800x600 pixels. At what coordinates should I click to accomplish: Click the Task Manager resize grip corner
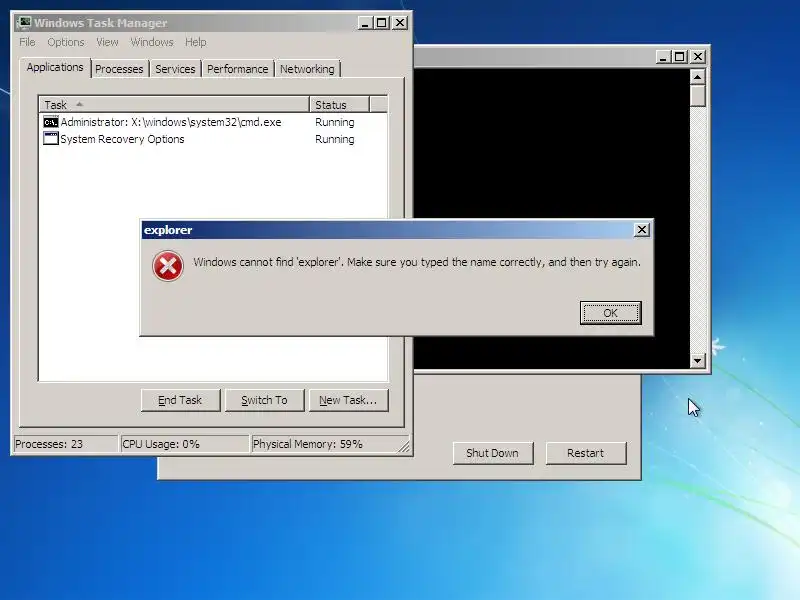pos(404,446)
